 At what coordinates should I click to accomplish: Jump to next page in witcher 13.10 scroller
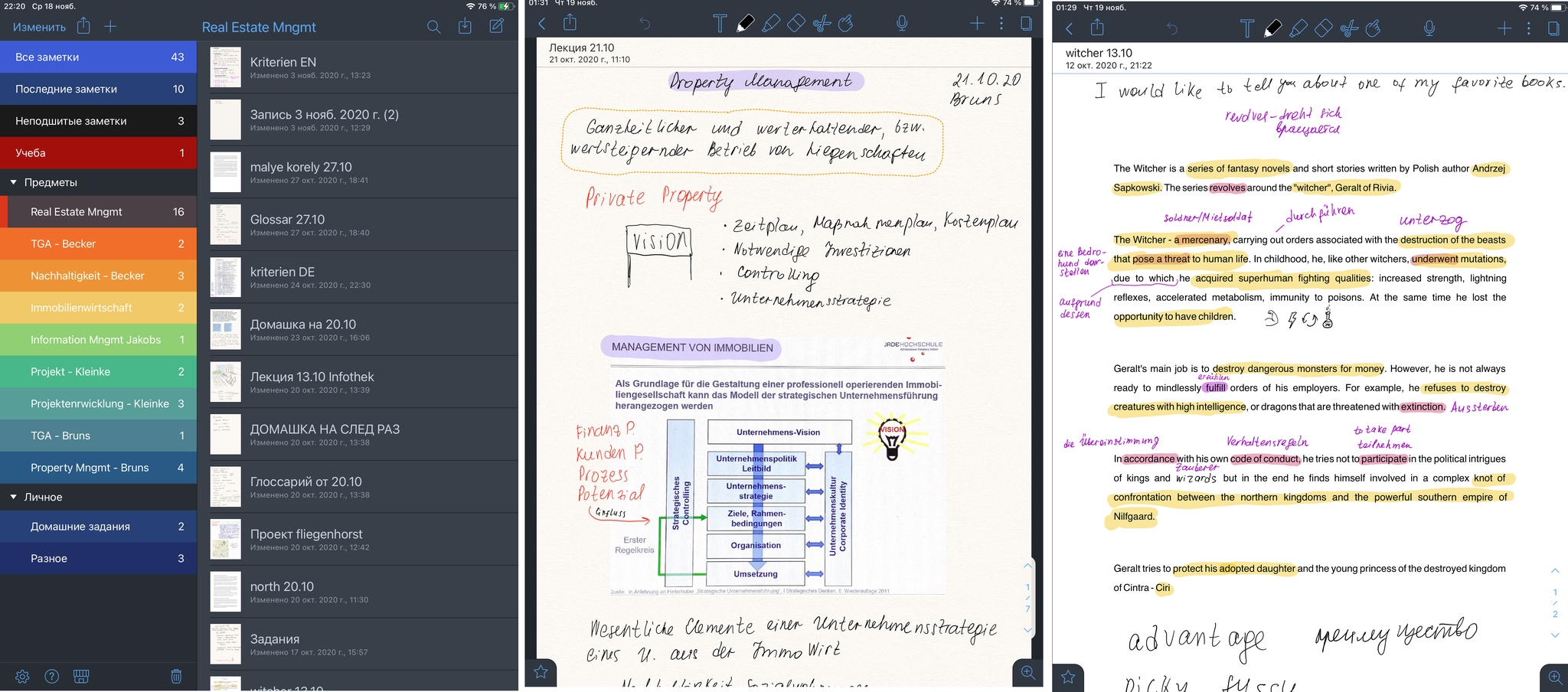1555,635
